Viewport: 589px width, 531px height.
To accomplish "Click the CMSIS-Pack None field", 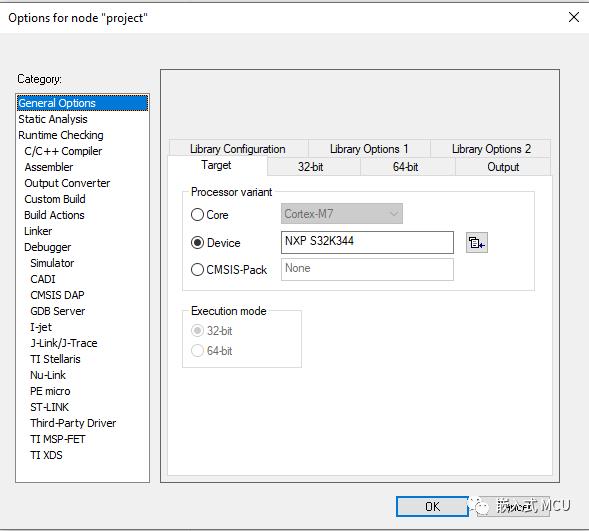I will 367,269.
